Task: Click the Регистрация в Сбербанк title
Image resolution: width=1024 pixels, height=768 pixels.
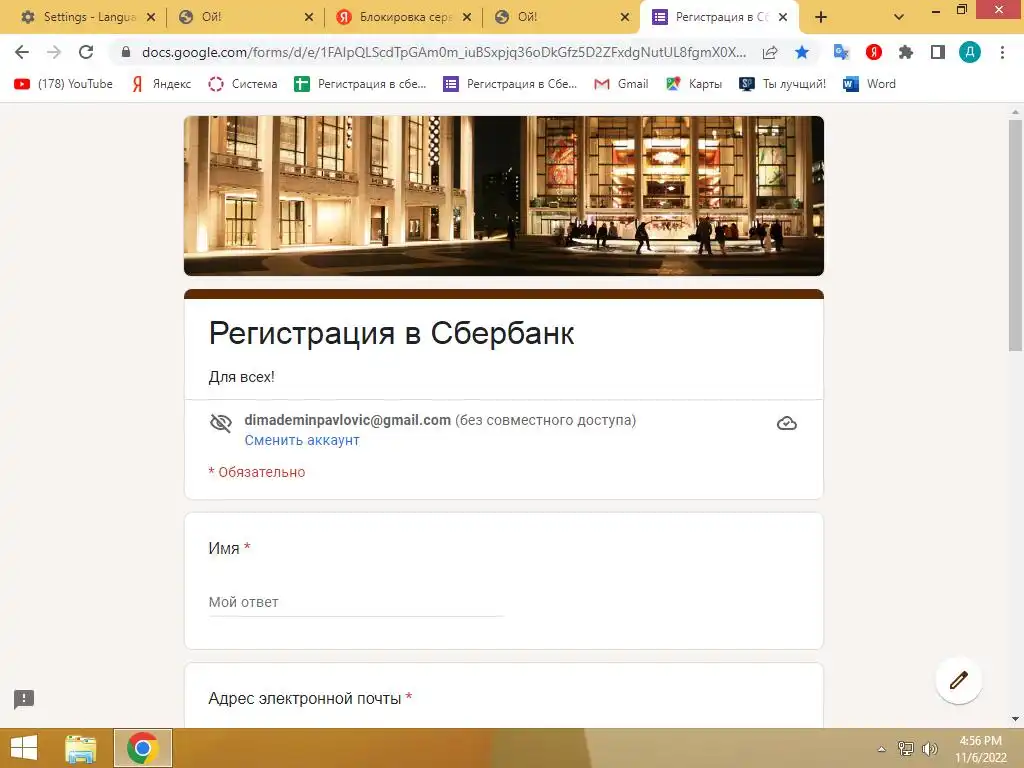Action: click(x=391, y=333)
